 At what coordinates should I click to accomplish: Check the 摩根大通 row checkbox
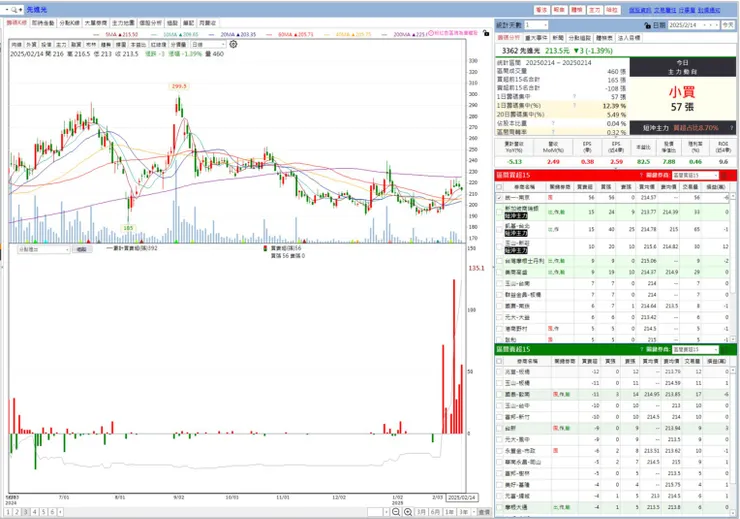(499, 508)
